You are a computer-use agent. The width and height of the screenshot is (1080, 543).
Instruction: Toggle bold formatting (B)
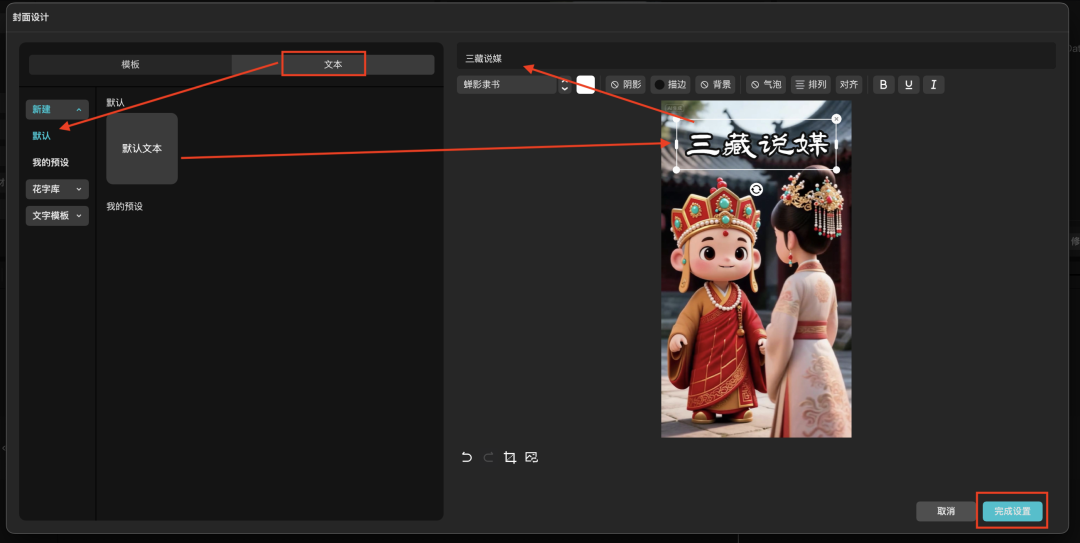(884, 85)
